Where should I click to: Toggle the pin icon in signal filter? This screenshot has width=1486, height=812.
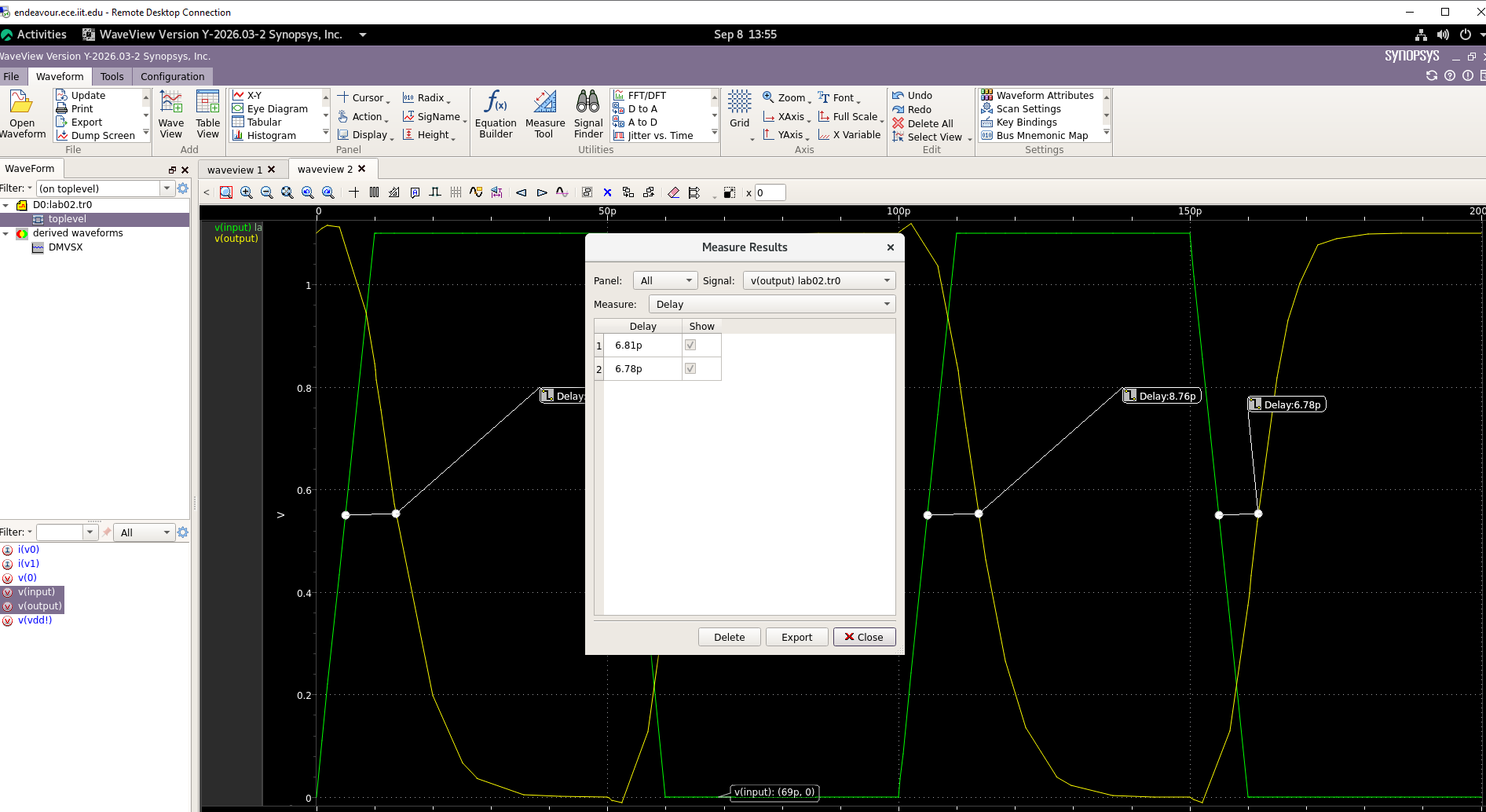point(107,532)
